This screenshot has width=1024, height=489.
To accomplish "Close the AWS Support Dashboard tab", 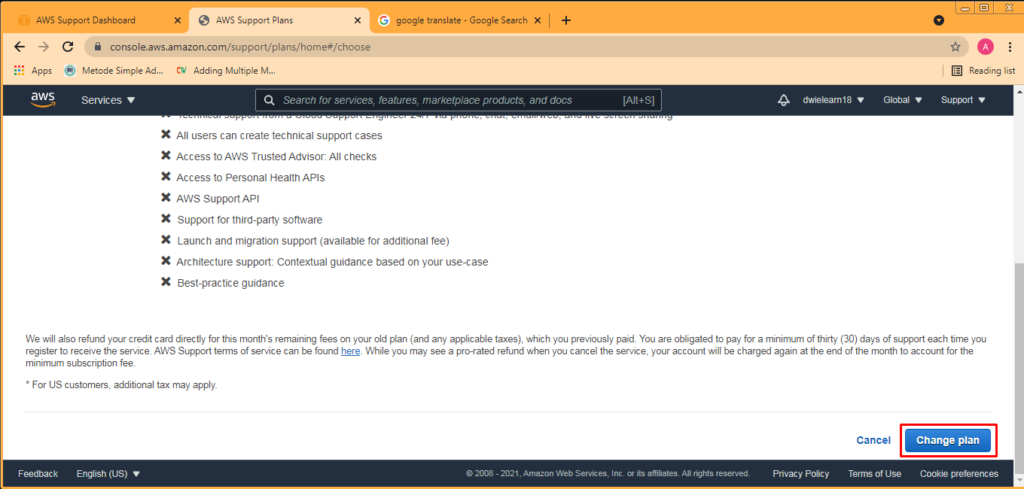I will pyautogui.click(x=178, y=20).
